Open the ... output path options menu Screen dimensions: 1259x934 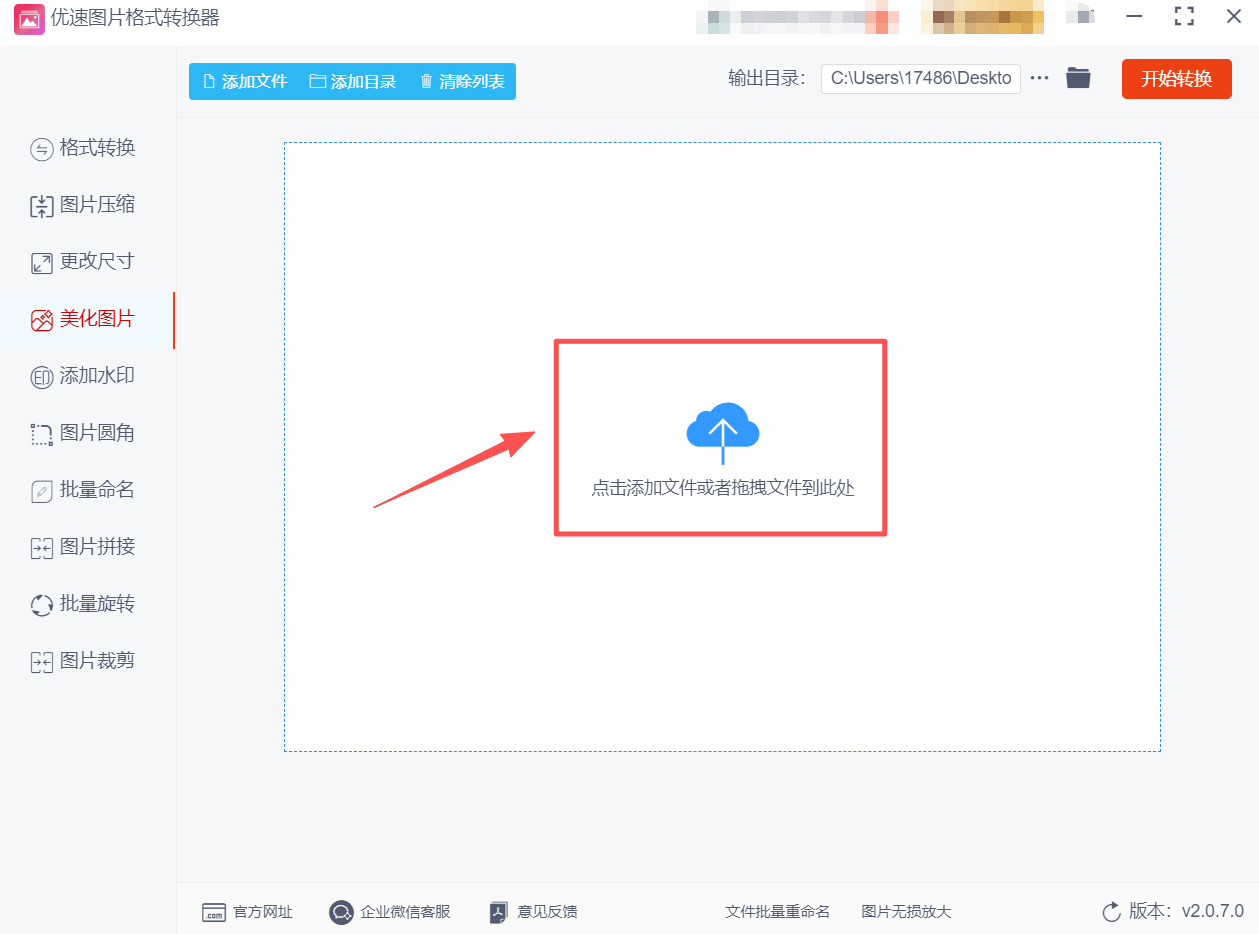click(x=1039, y=77)
